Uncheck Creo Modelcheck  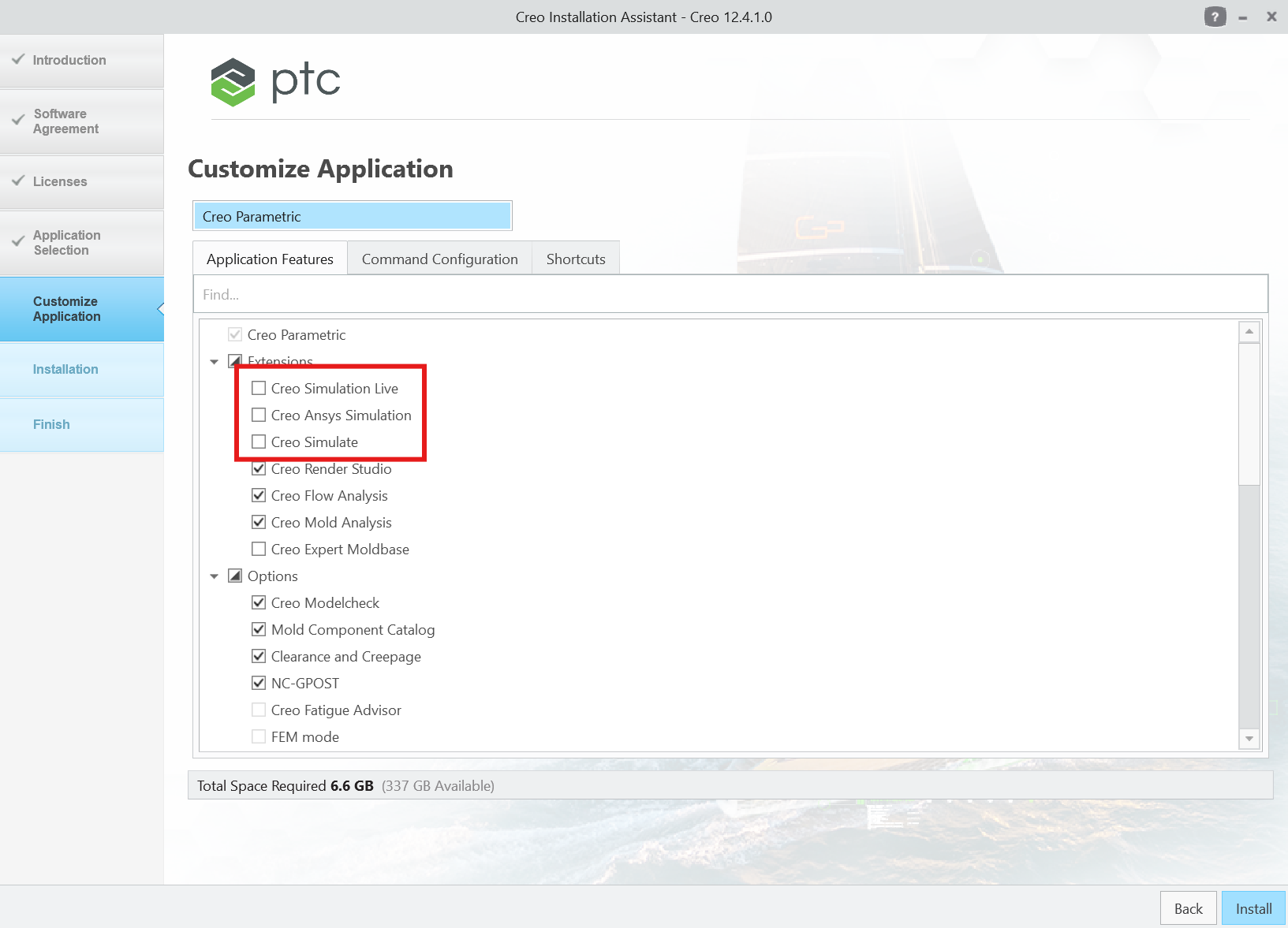coord(259,602)
